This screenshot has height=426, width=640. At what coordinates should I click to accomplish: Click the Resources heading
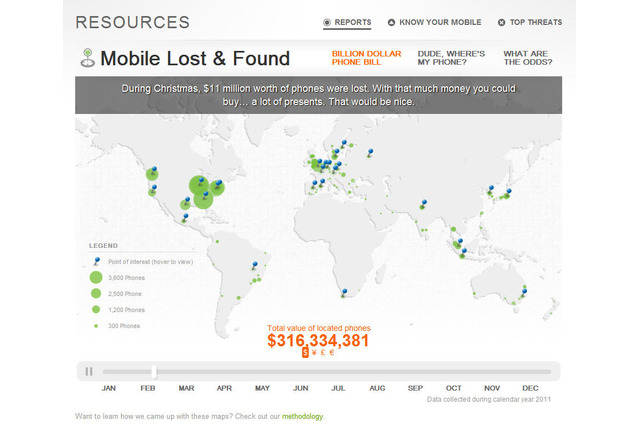pyautogui.click(x=132, y=22)
